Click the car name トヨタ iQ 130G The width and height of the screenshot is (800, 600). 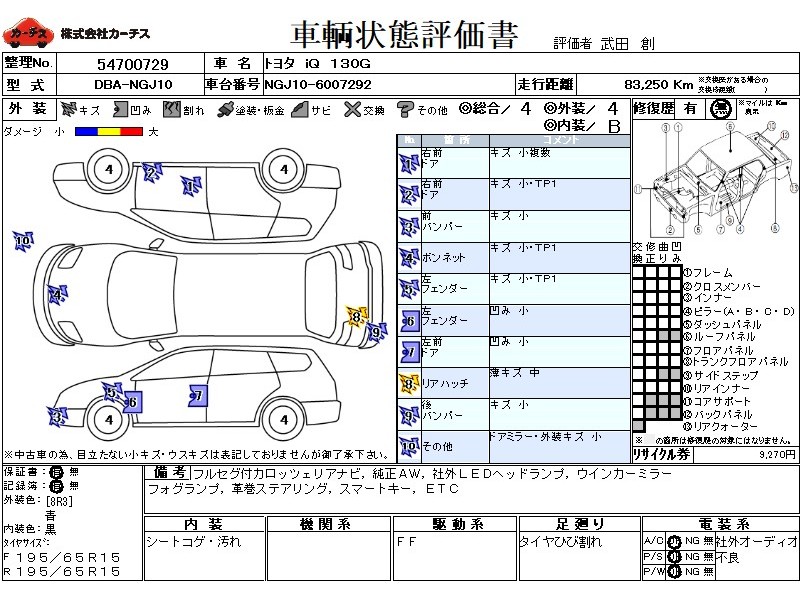[x=317, y=64]
